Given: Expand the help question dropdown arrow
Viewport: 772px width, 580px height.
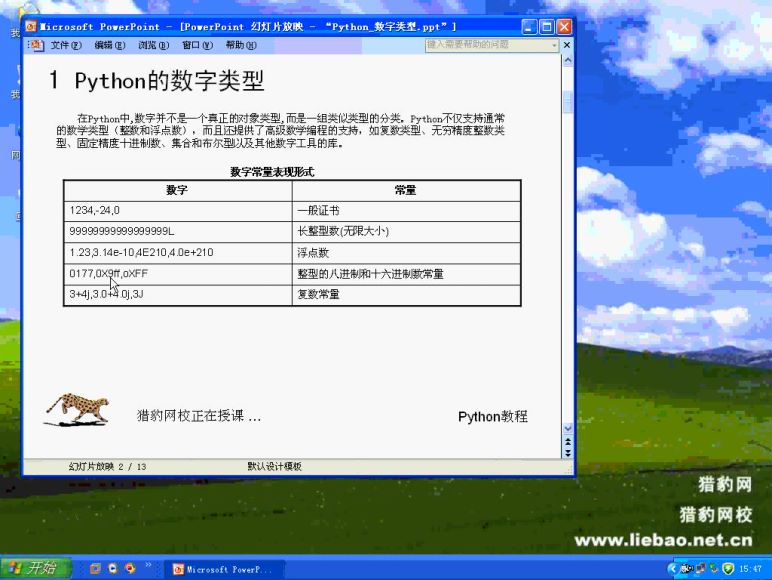Looking at the screenshot, I should click(554, 45).
